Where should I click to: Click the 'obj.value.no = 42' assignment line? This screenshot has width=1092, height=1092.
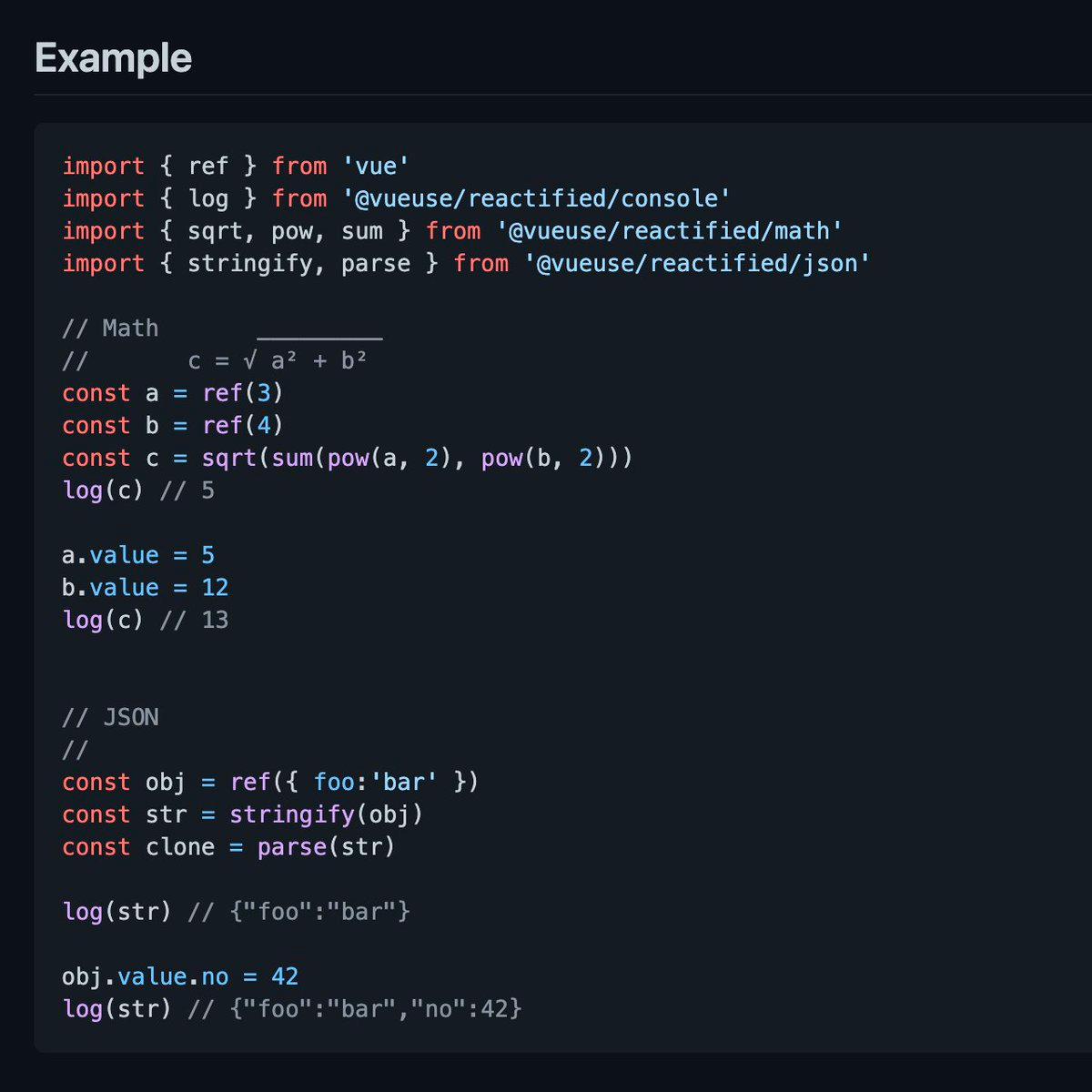(x=180, y=976)
